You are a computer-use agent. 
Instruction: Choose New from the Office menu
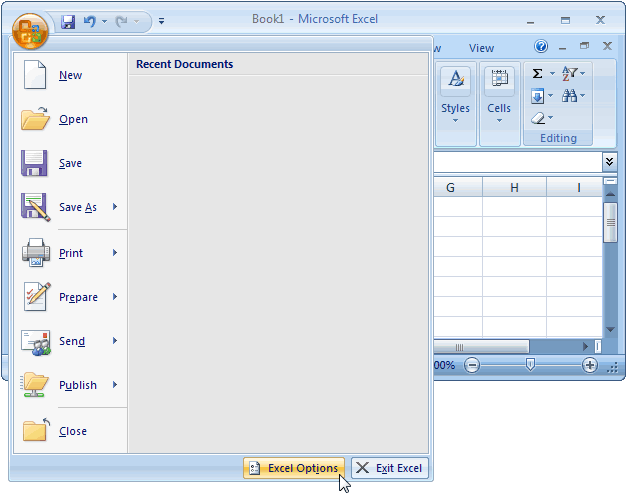(x=71, y=75)
